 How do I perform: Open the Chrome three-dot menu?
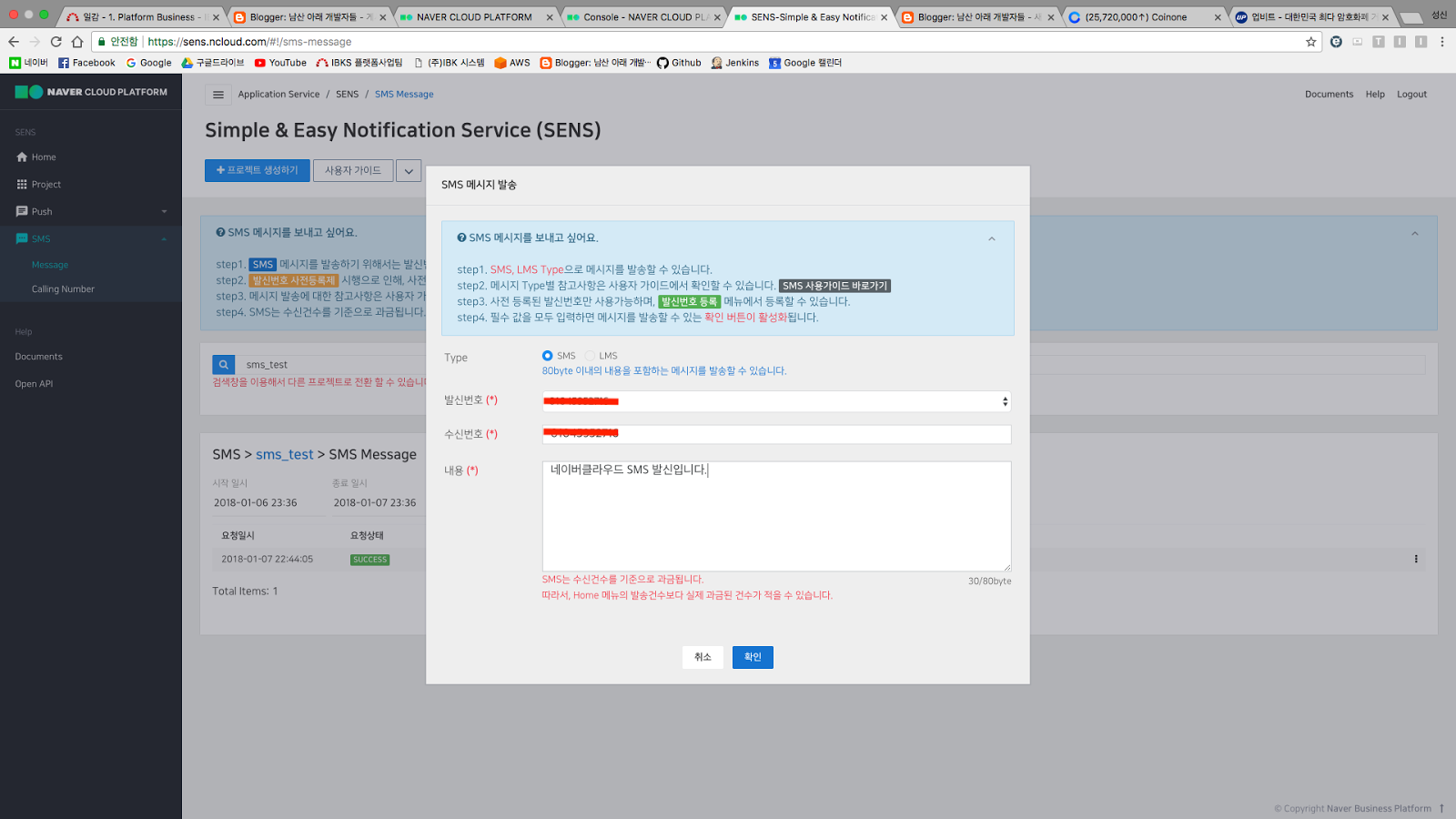tap(1442, 42)
